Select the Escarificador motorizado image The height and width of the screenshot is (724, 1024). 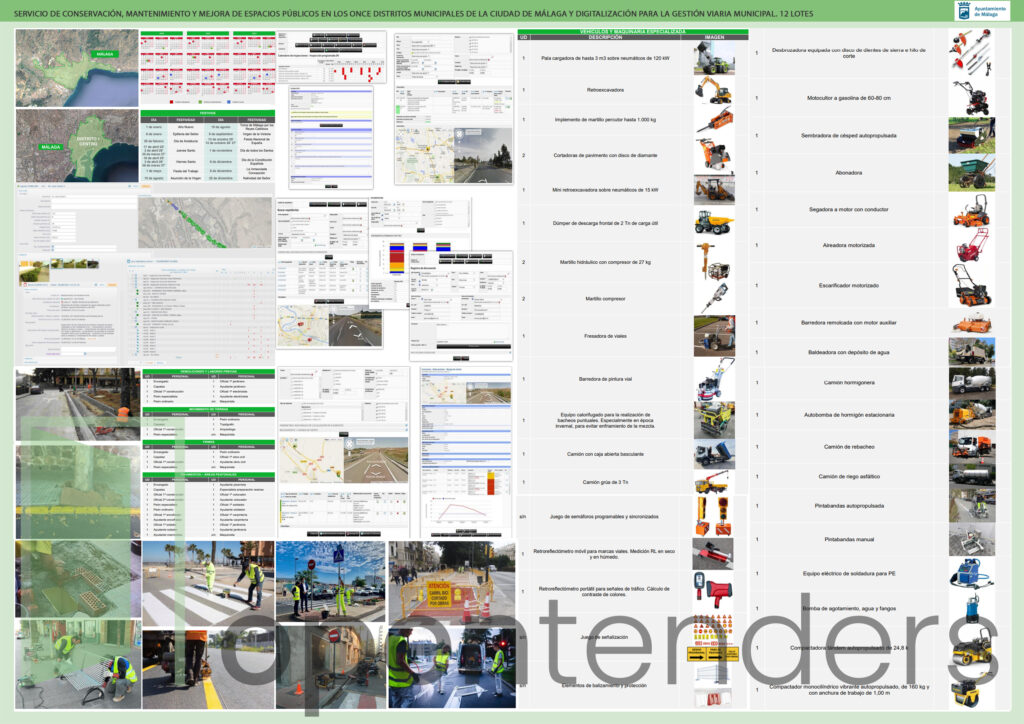click(x=972, y=285)
